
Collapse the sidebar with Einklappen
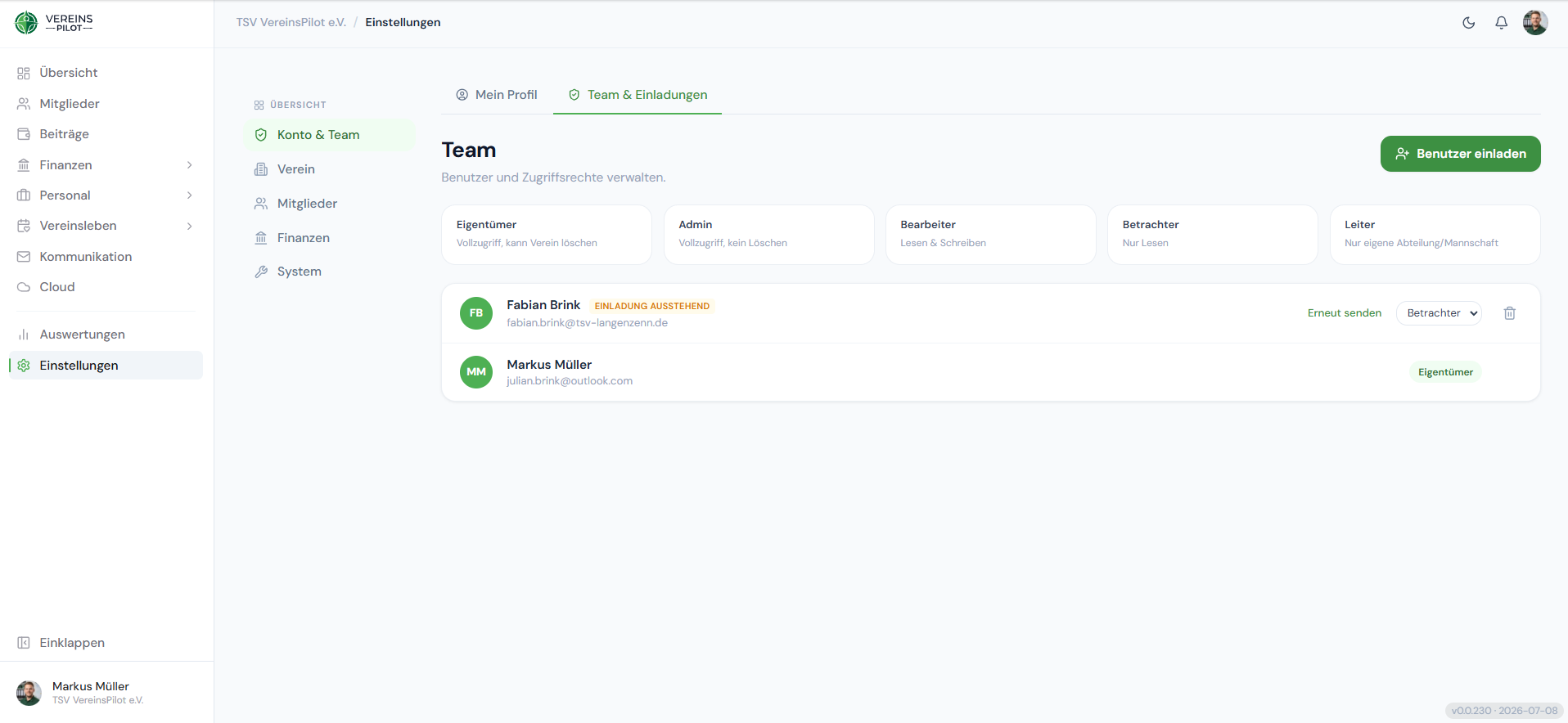point(106,643)
